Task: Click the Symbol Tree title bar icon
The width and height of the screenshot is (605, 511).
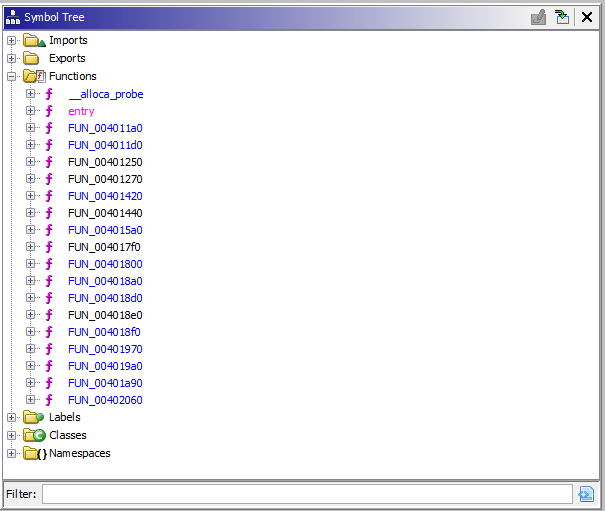Action: (x=13, y=17)
